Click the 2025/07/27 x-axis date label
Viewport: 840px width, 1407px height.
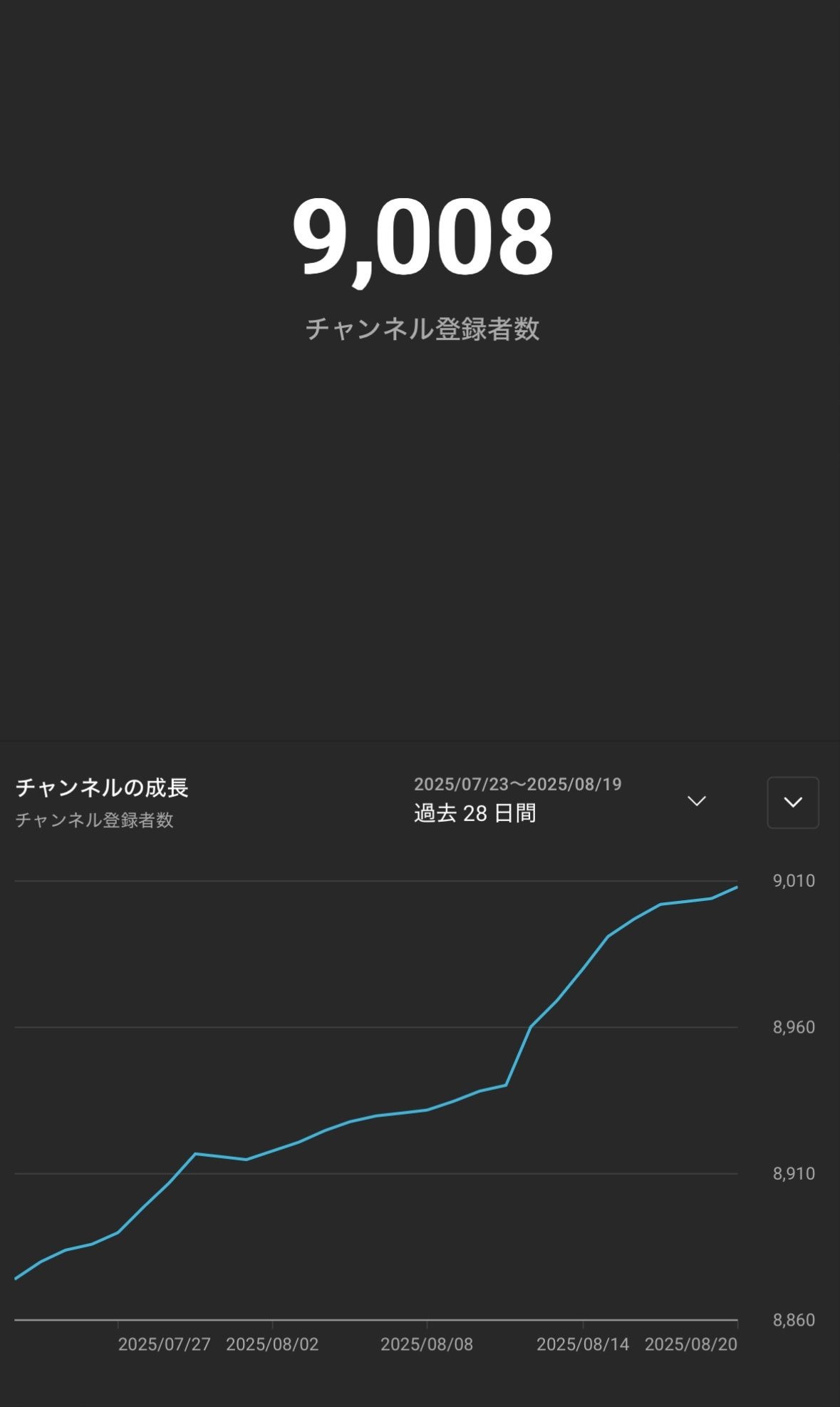(x=165, y=1344)
